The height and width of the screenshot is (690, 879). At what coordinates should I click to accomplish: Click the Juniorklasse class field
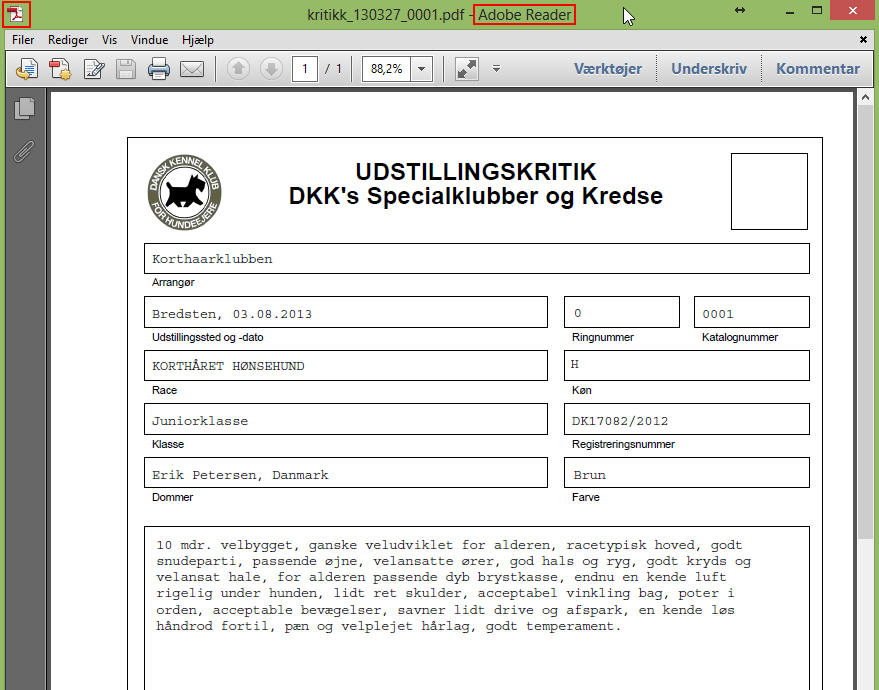[x=346, y=419]
